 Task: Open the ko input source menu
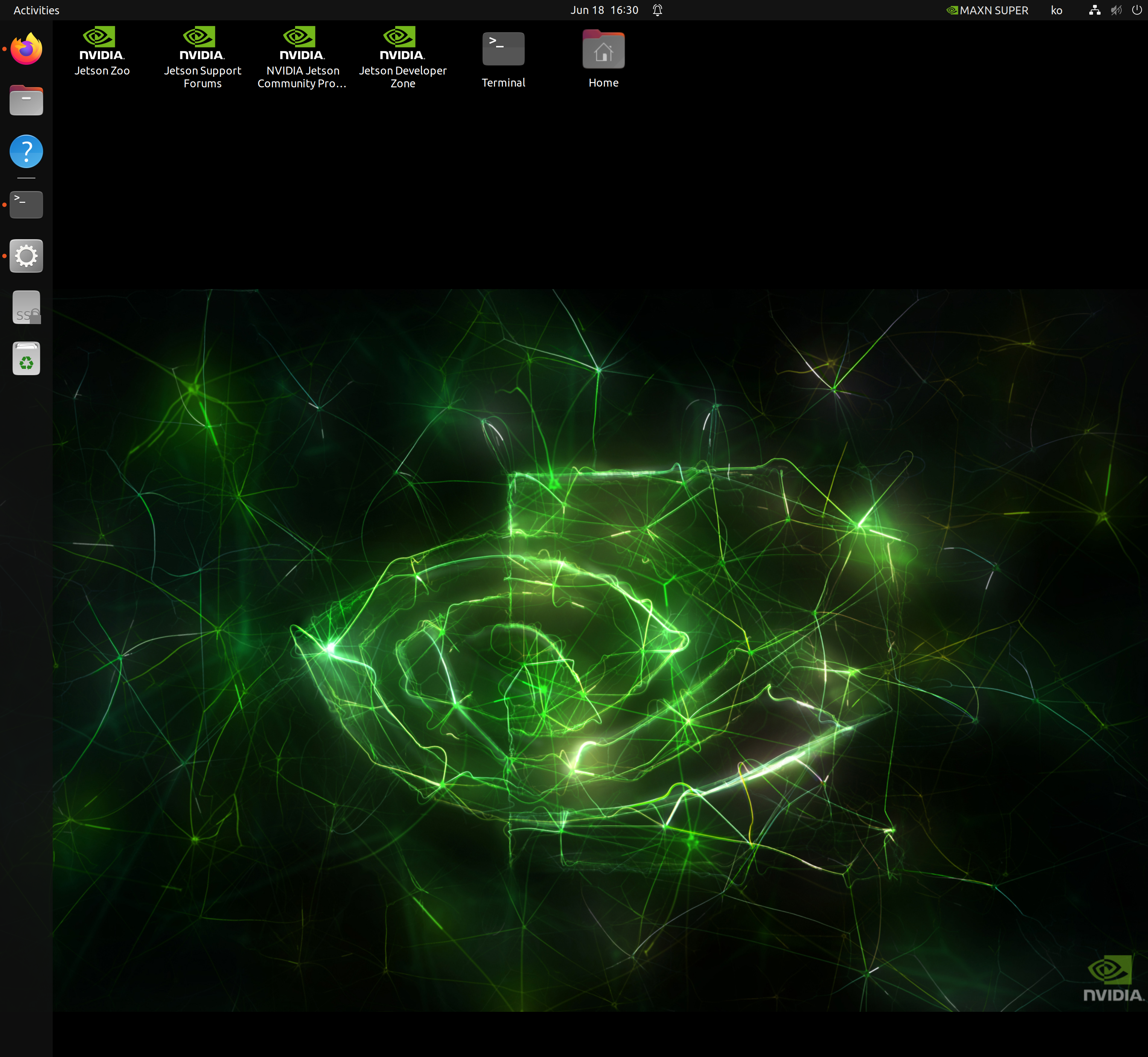pyautogui.click(x=1057, y=10)
